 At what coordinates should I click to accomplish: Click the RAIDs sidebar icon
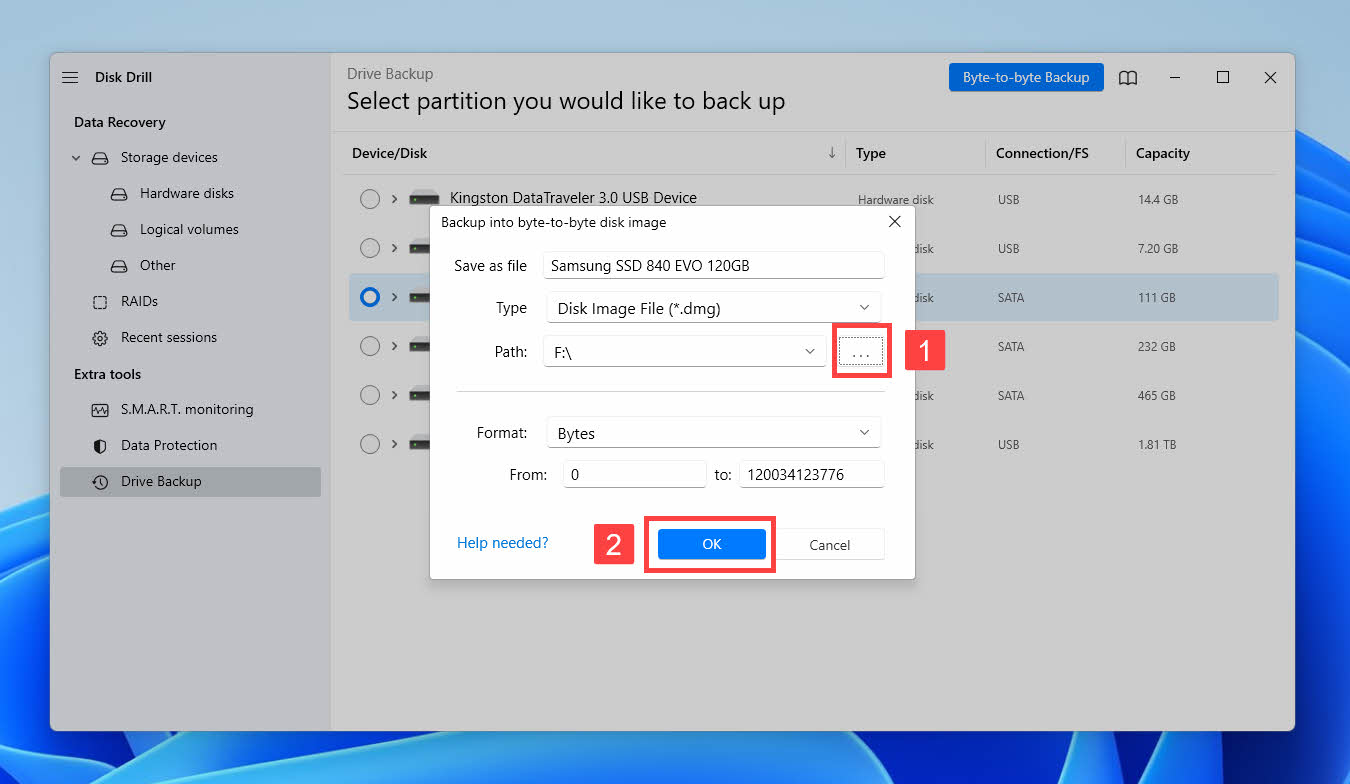[100, 302]
